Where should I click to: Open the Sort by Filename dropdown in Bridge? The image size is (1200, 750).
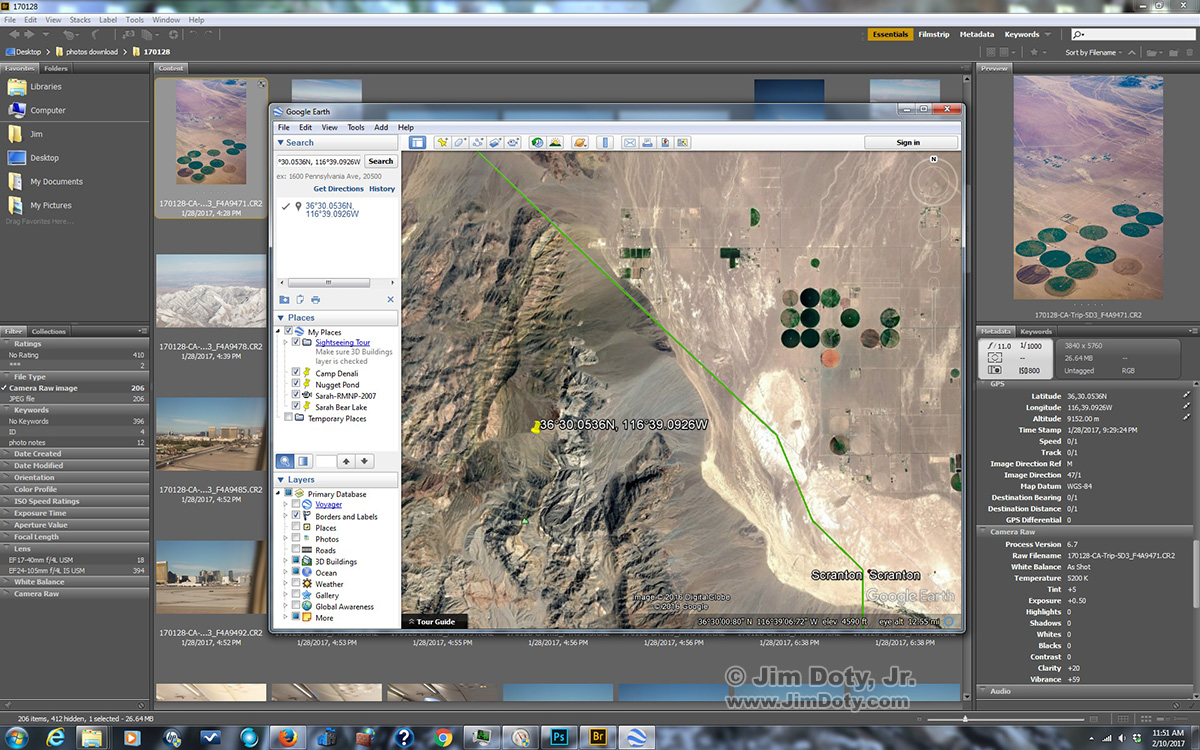(x=1093, y=52)
